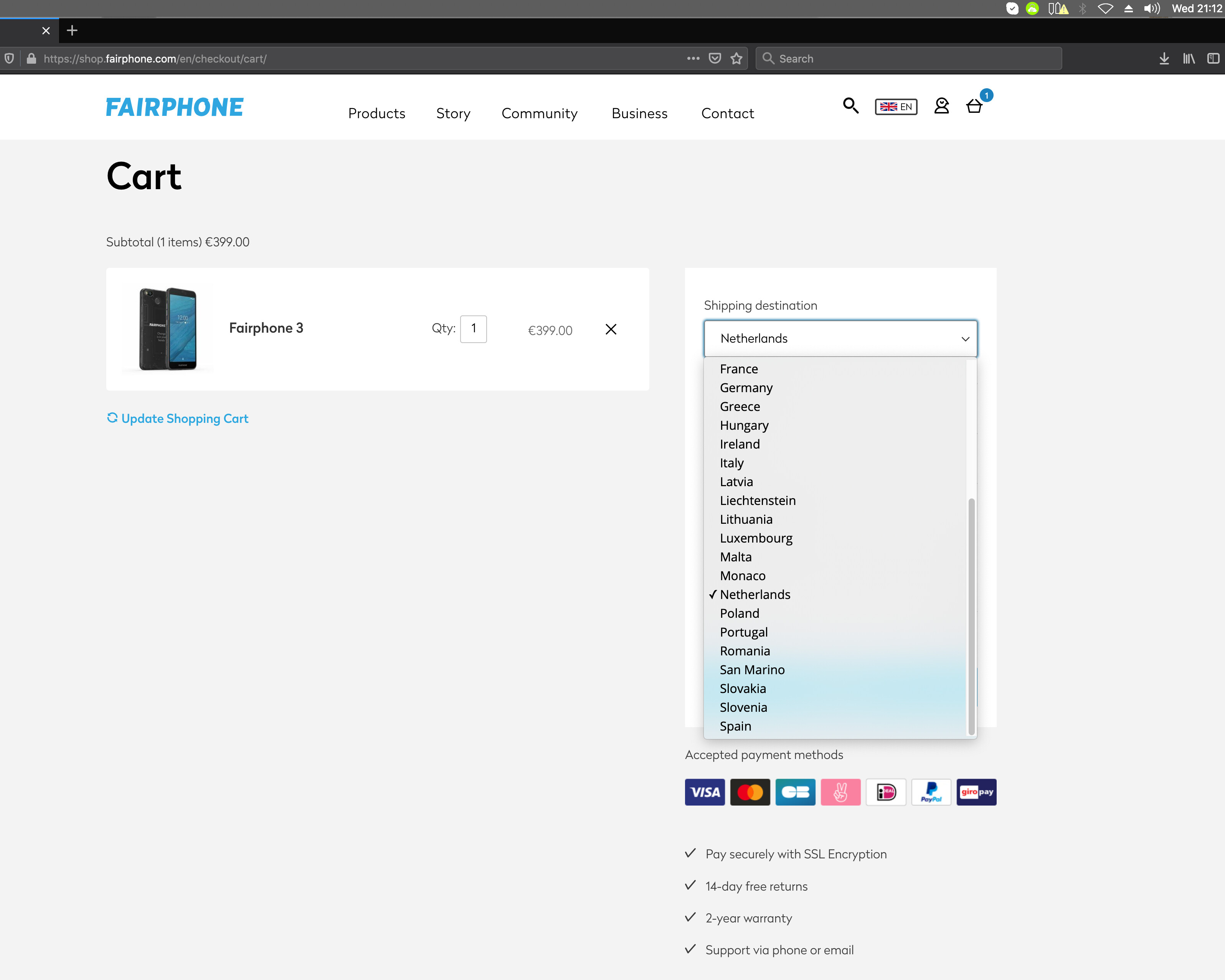Open the browser library icon
The image size is (1225, 980).
click(x=1189, y=58)
